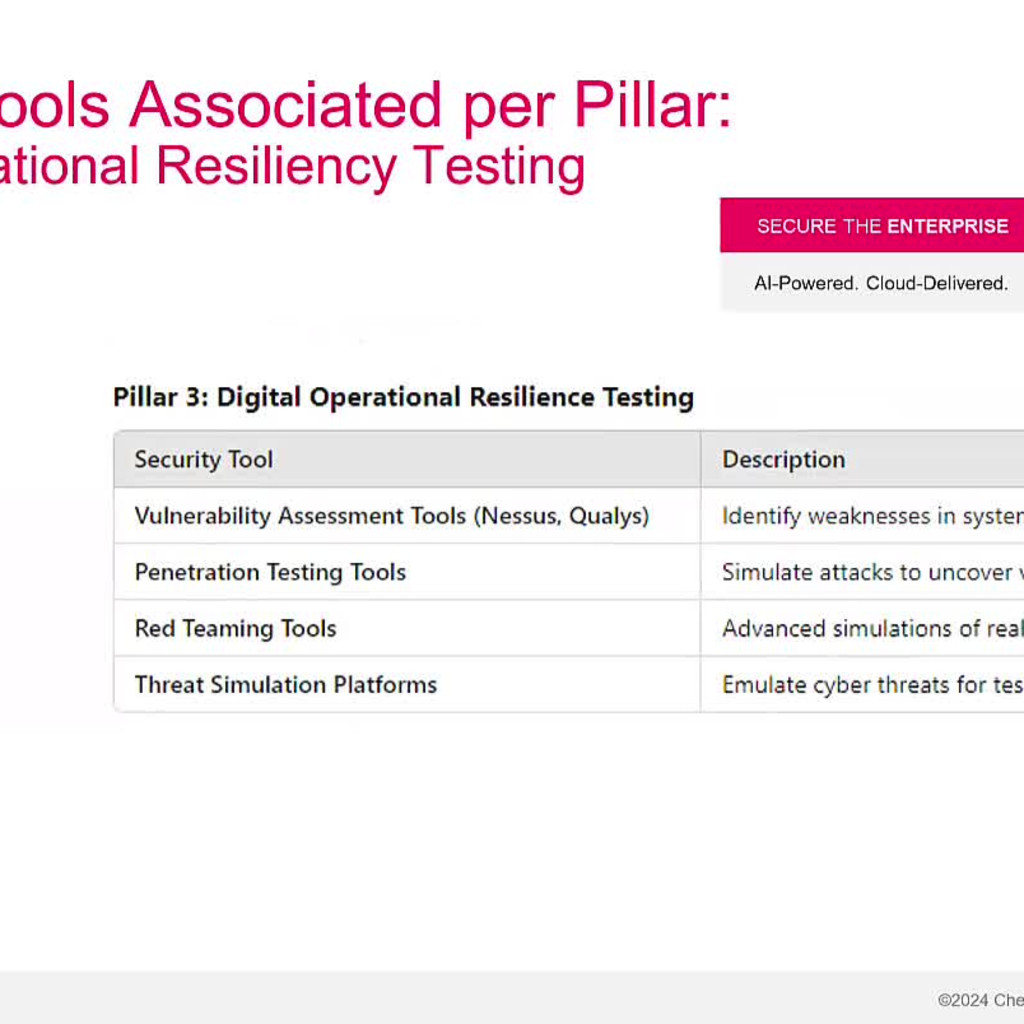Select the 'Pillar 3: Digital Operational Resilience Testing' heading
Viewport: 1024px width, 1024px height.
[x=403, y=397]
